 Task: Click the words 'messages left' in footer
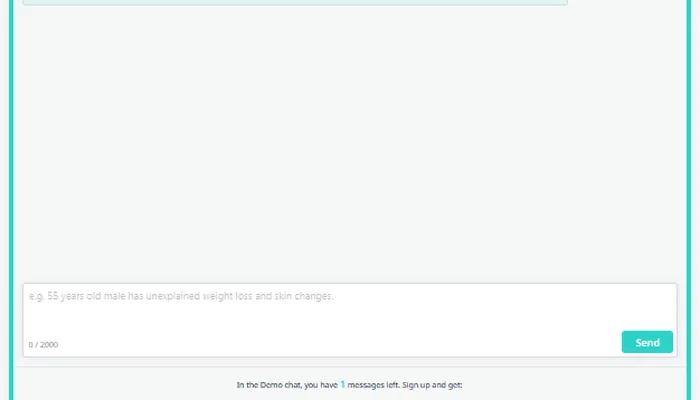point(374,385)
